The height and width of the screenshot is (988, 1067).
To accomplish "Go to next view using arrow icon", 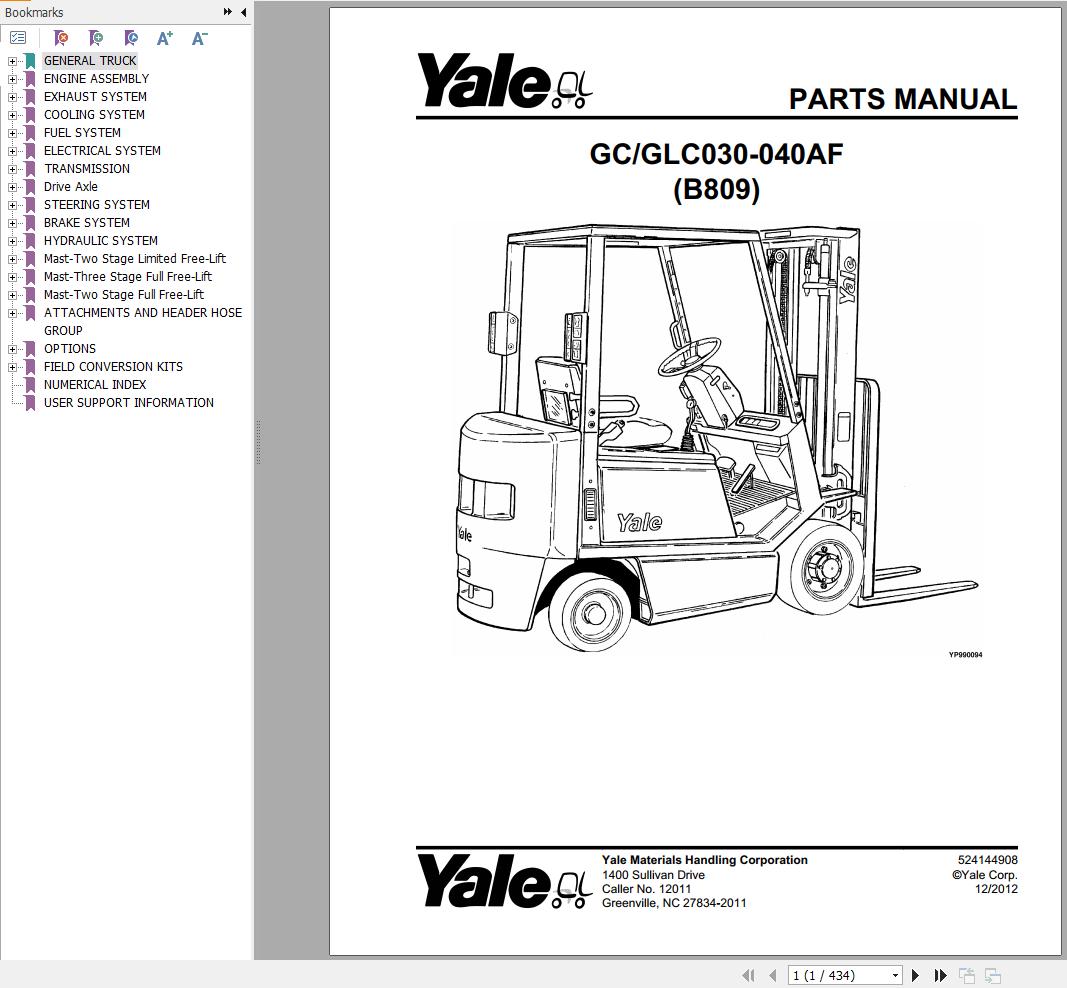I will (x=991, y=974).
